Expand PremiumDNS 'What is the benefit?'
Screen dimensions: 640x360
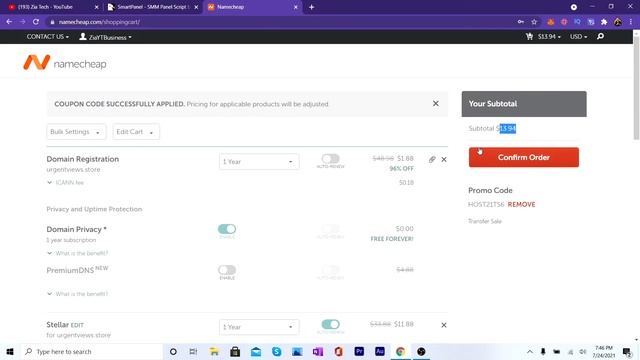[x=78, y=294]
